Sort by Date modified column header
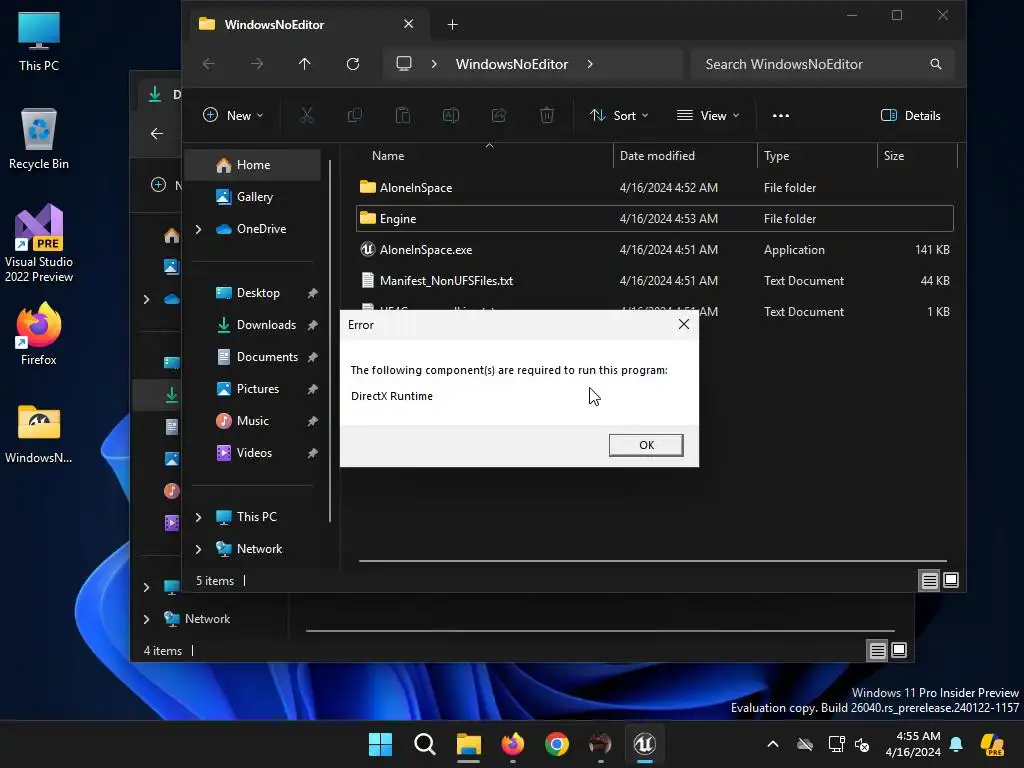Image resolution: width=1024 pixels, height=768 pixels. pos(657,156)
